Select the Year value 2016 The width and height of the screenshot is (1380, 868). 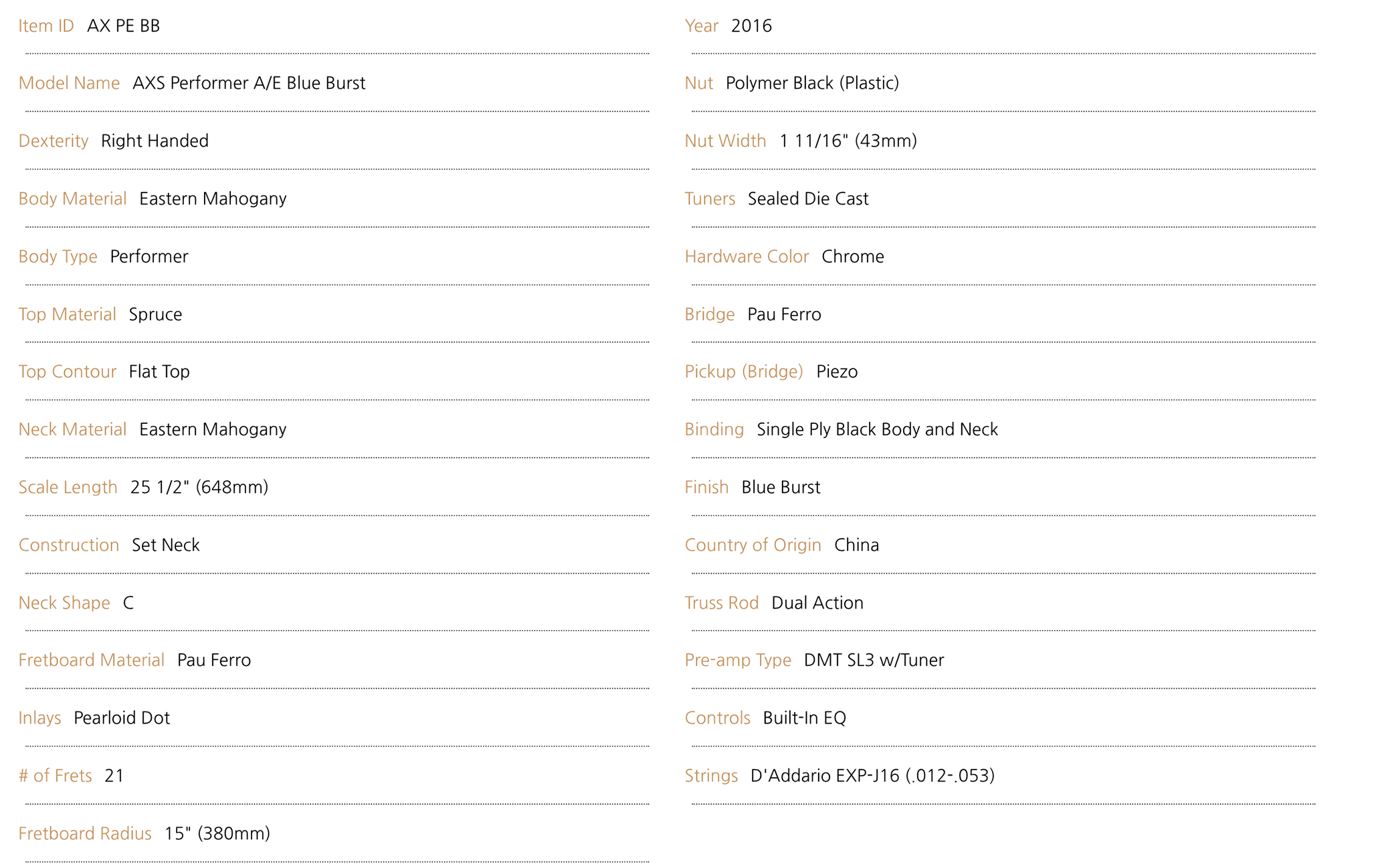pos(751,26)
